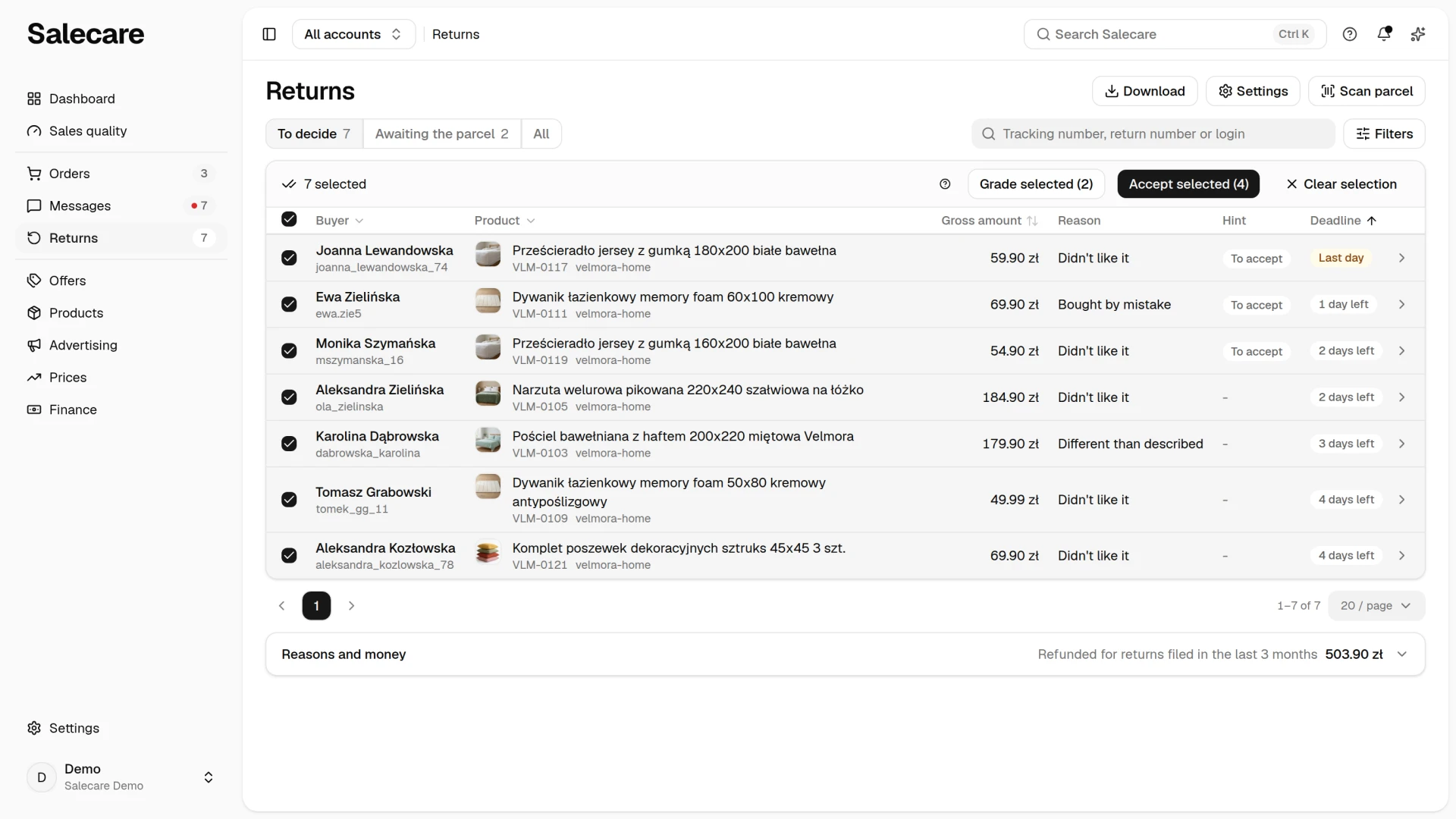Switch to the To decide tab
The height and width of the screenshot is (819, 1456).
pos(314,133)
